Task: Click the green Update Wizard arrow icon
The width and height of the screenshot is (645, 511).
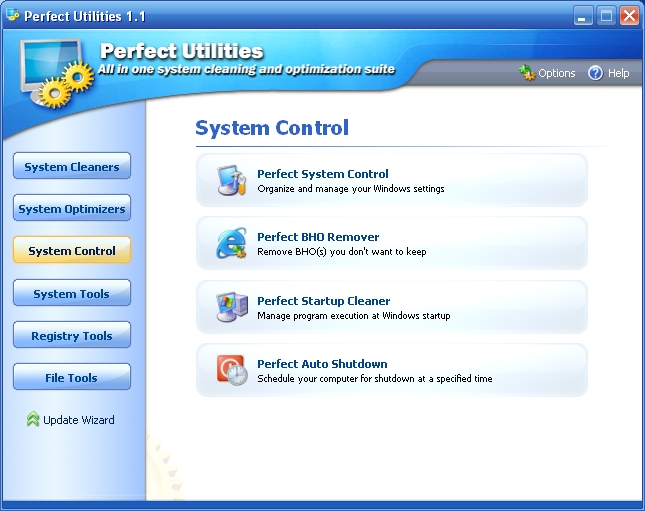Action: pos(33,419)
